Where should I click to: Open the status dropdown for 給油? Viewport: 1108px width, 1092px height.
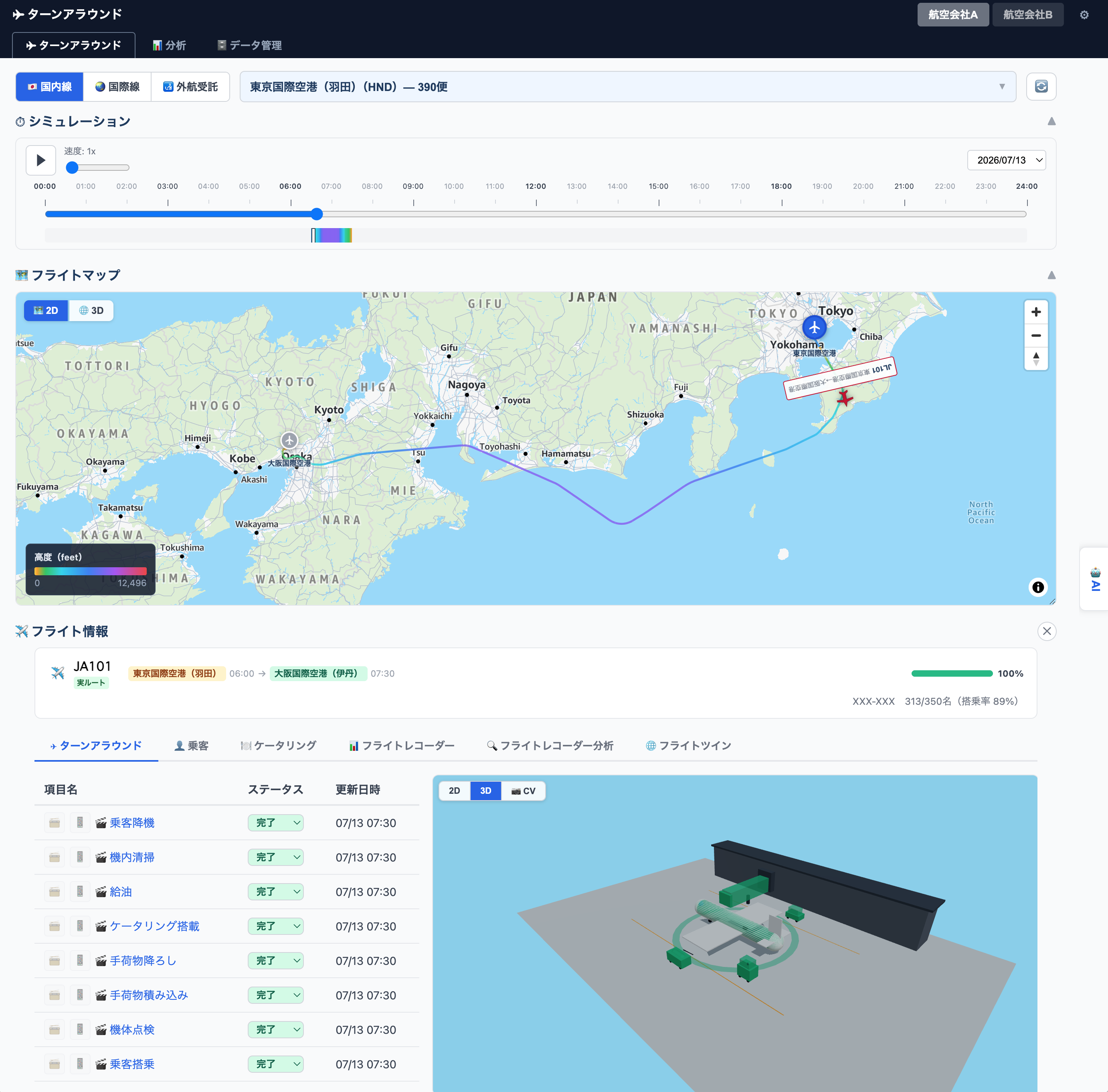point(276,892)
